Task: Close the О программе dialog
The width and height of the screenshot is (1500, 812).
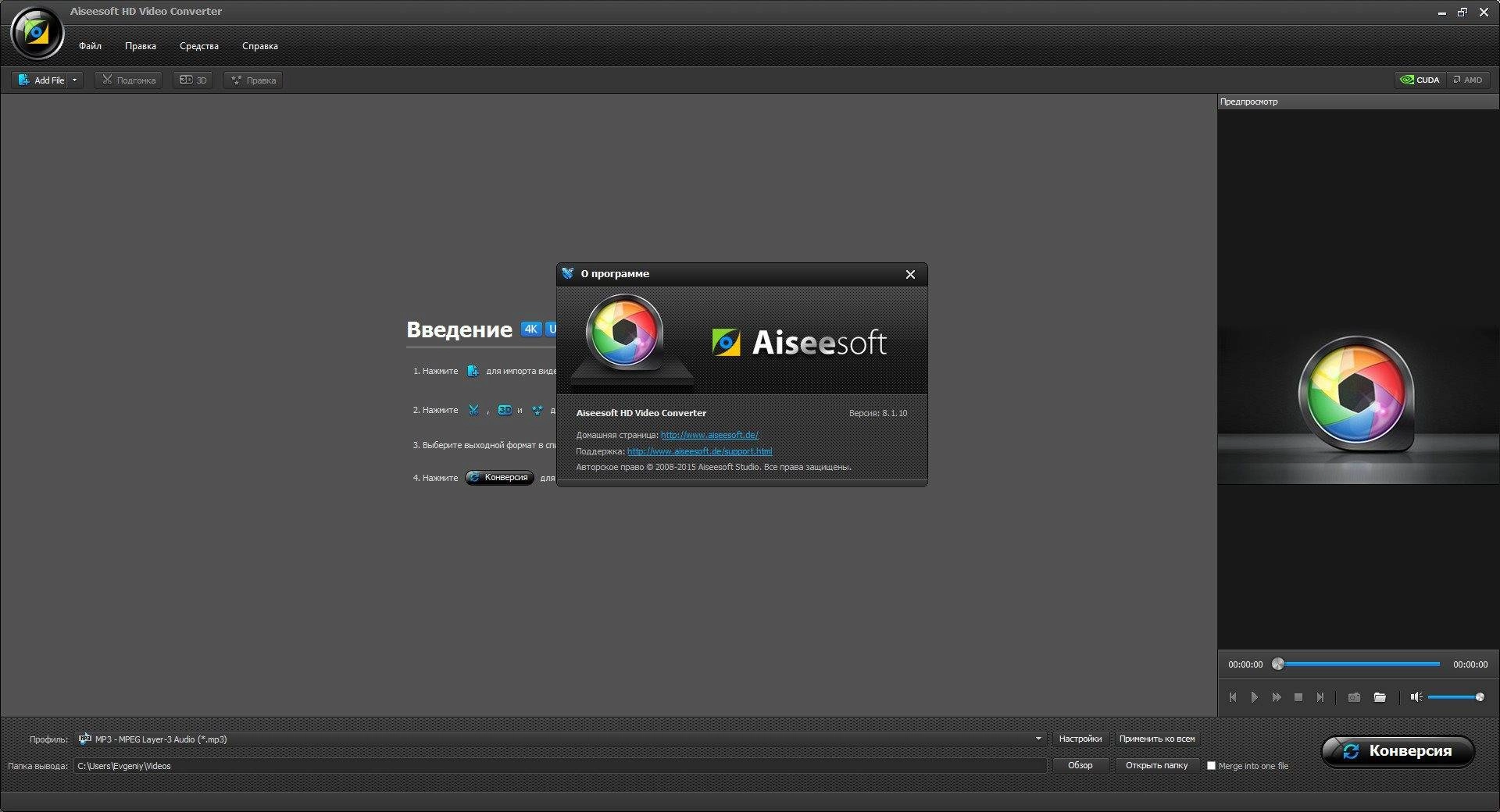Action: [910, 274]
